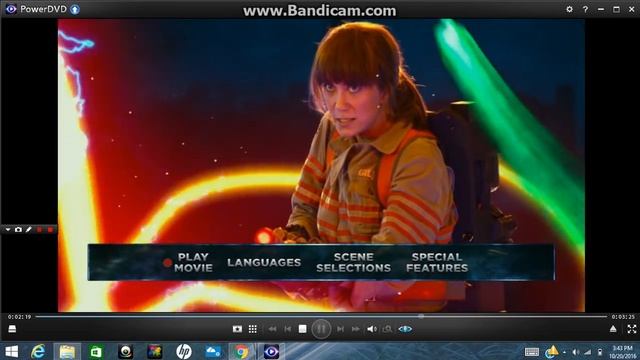Viewport: 640px width, 360px height.
Task: Click the PowerDVD taskbar icon
Action: (271, 351)
